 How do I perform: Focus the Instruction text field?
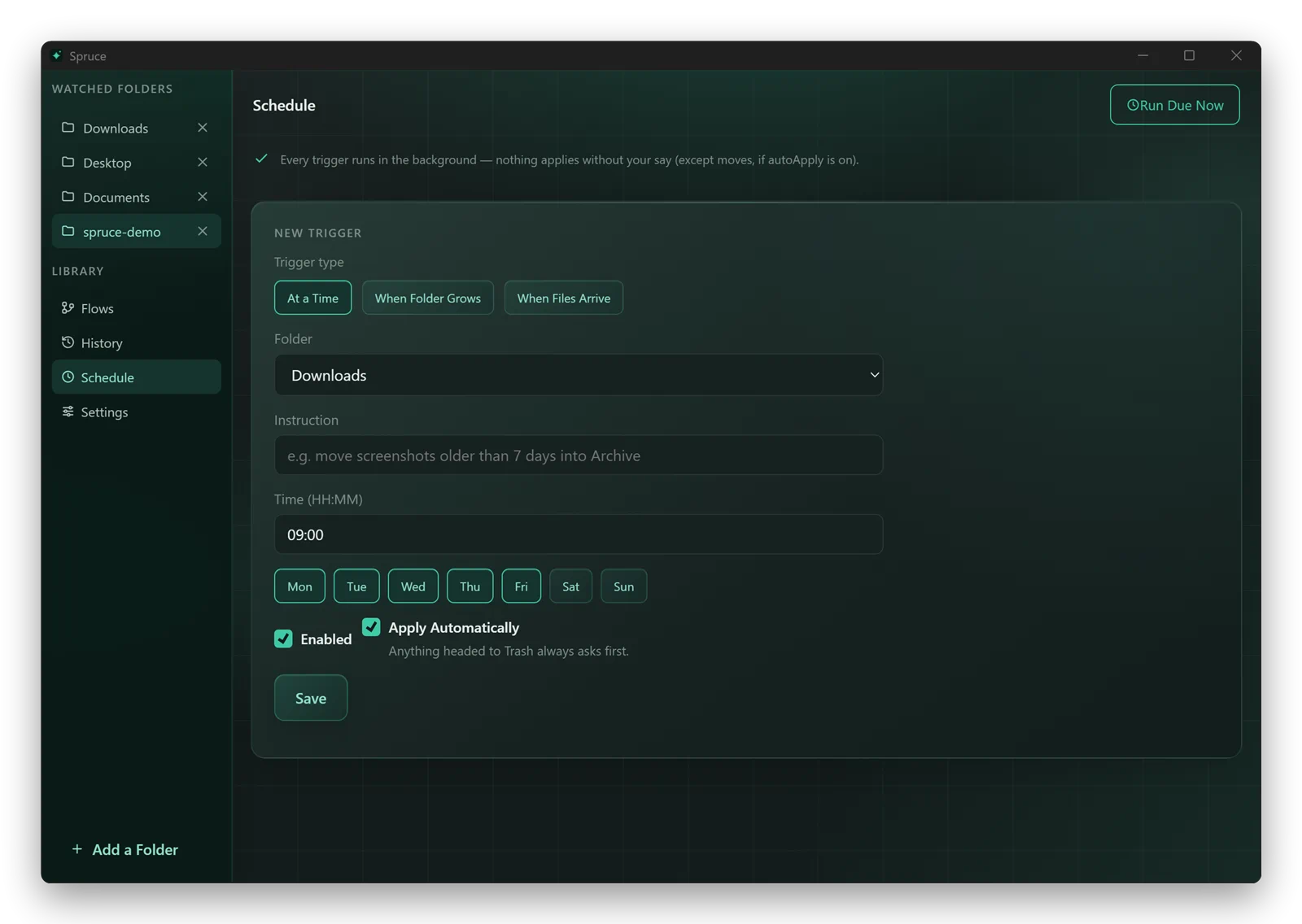[x=579, y=455]
